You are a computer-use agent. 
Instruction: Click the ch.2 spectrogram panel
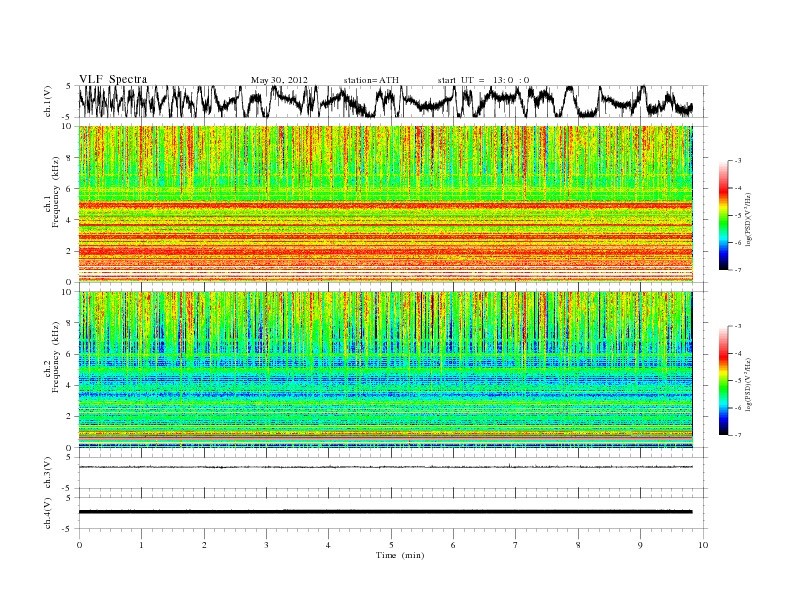pyautogui.click(x=386, y=370)
